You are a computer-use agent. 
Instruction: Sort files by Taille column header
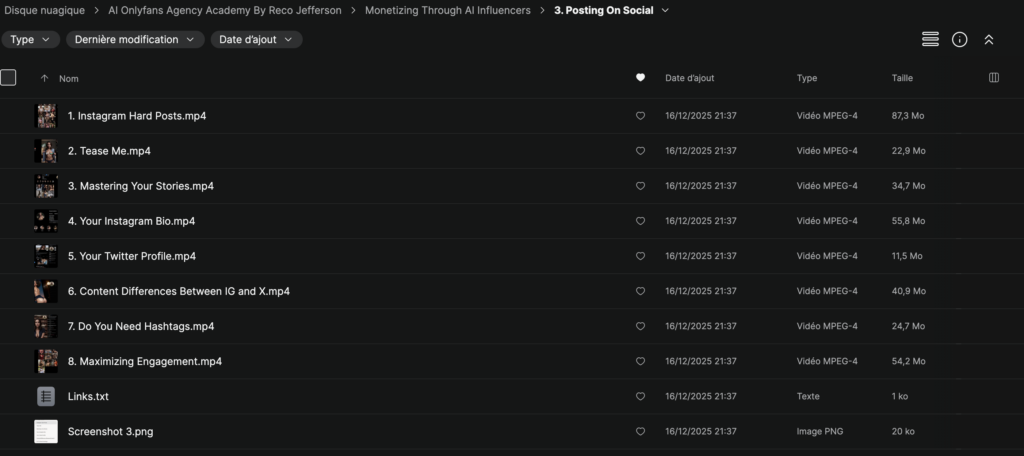[x=902, y=78]
